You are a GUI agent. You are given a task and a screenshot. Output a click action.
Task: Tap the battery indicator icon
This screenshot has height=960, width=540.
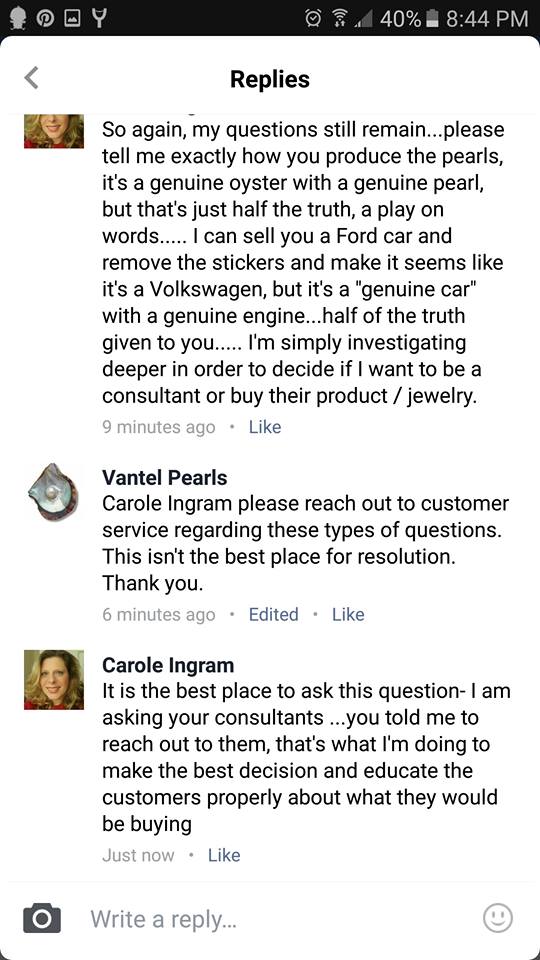pos(433,18)
